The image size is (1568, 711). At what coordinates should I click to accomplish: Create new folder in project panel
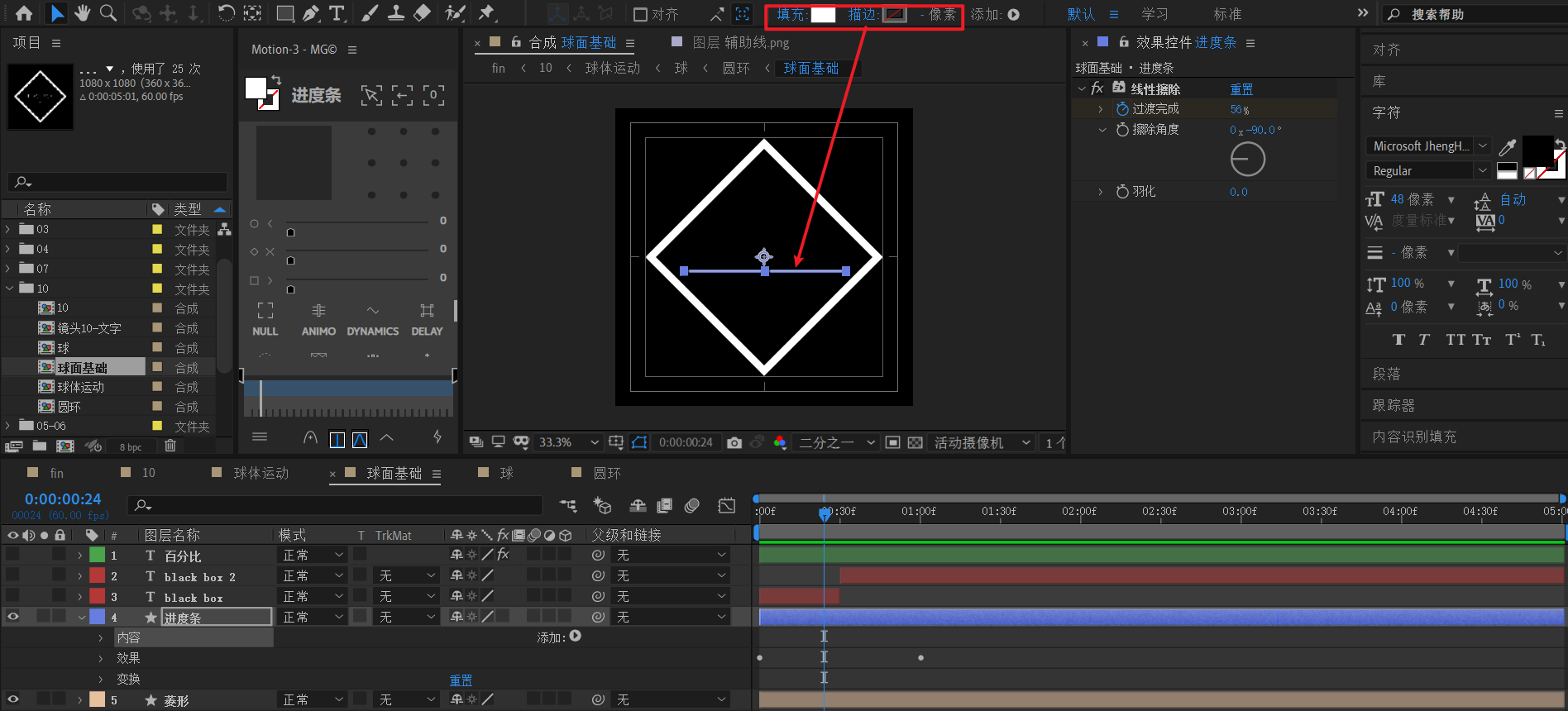coord(39,446)
